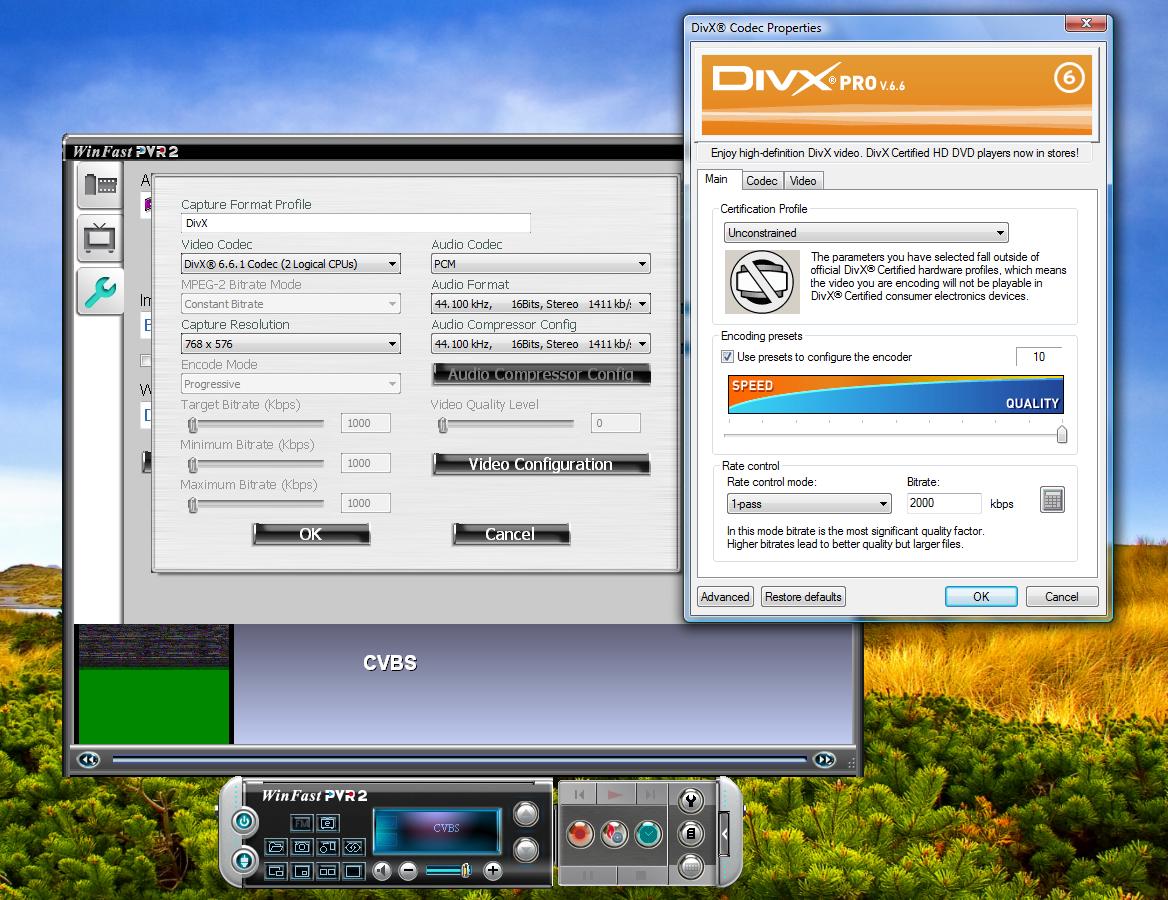Click the Capture Format Profile name field
This screenshot has width=1168, height=900.
pyautogui.click(x=356, y=223)
